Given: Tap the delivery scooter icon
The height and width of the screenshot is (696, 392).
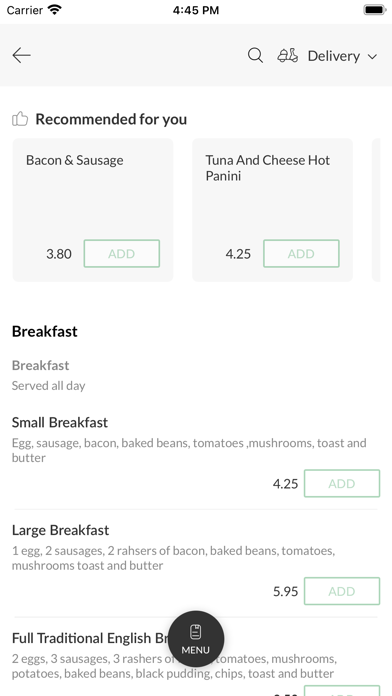Looking at the screenshot, I should [288, 55].
